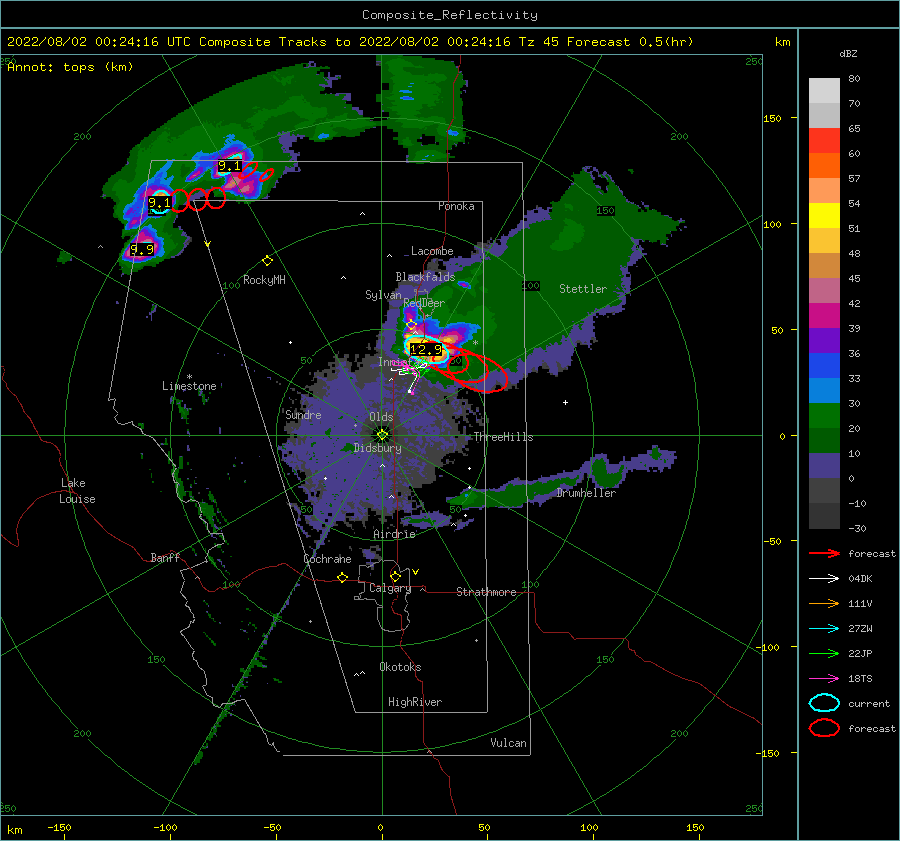Click the yellow diamond marker near RockyMH
The width and height of the screenshot is (900, 841).
[267, 261]
